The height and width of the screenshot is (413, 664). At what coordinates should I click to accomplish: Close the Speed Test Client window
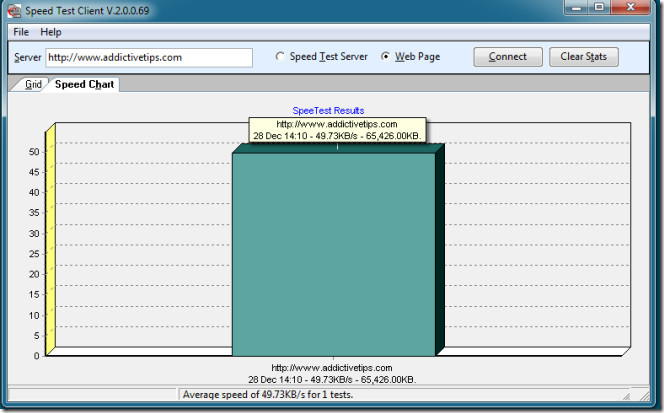pyautogui.click(x=631, y=7)
